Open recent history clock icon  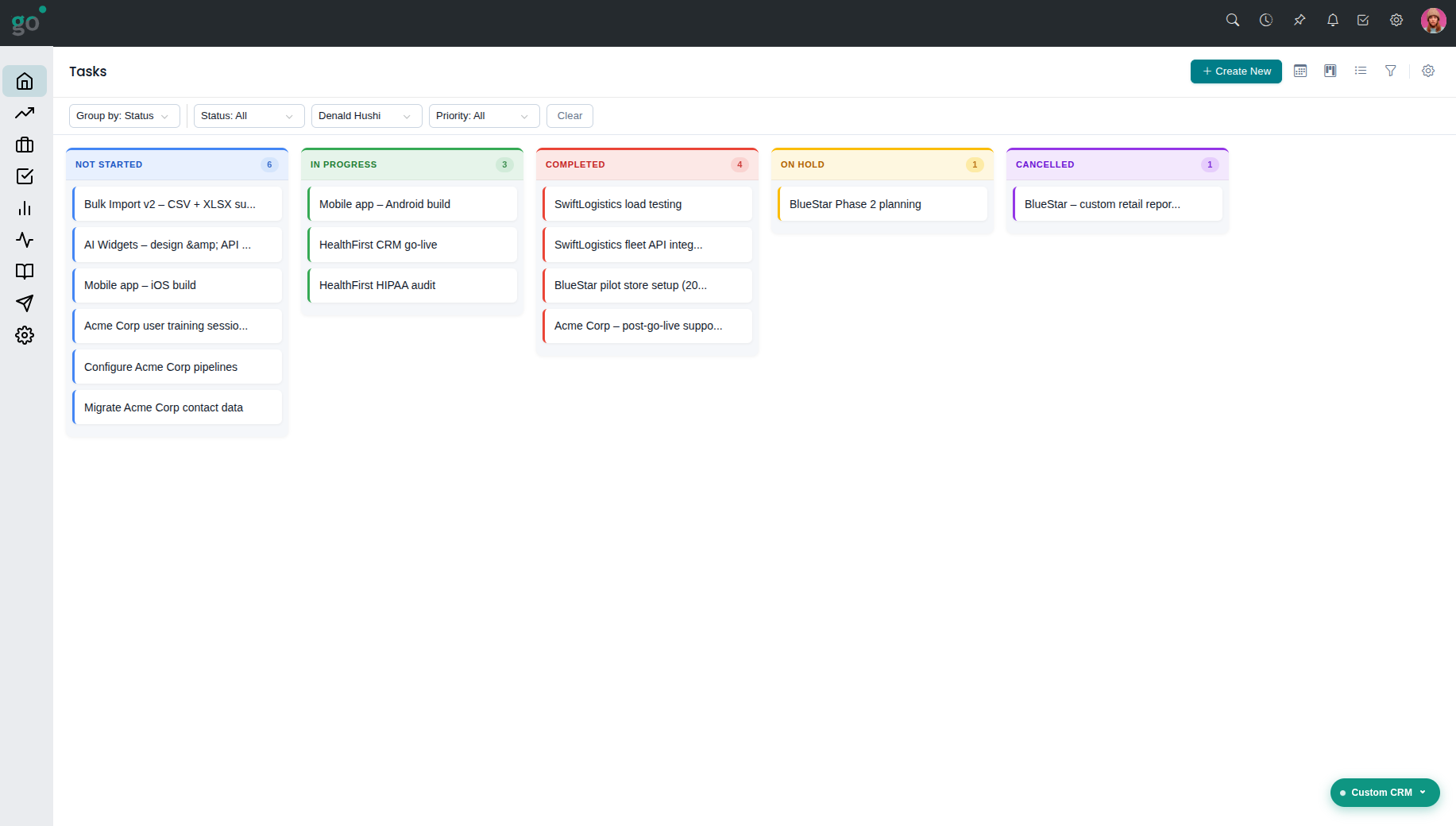point(1266,20)
